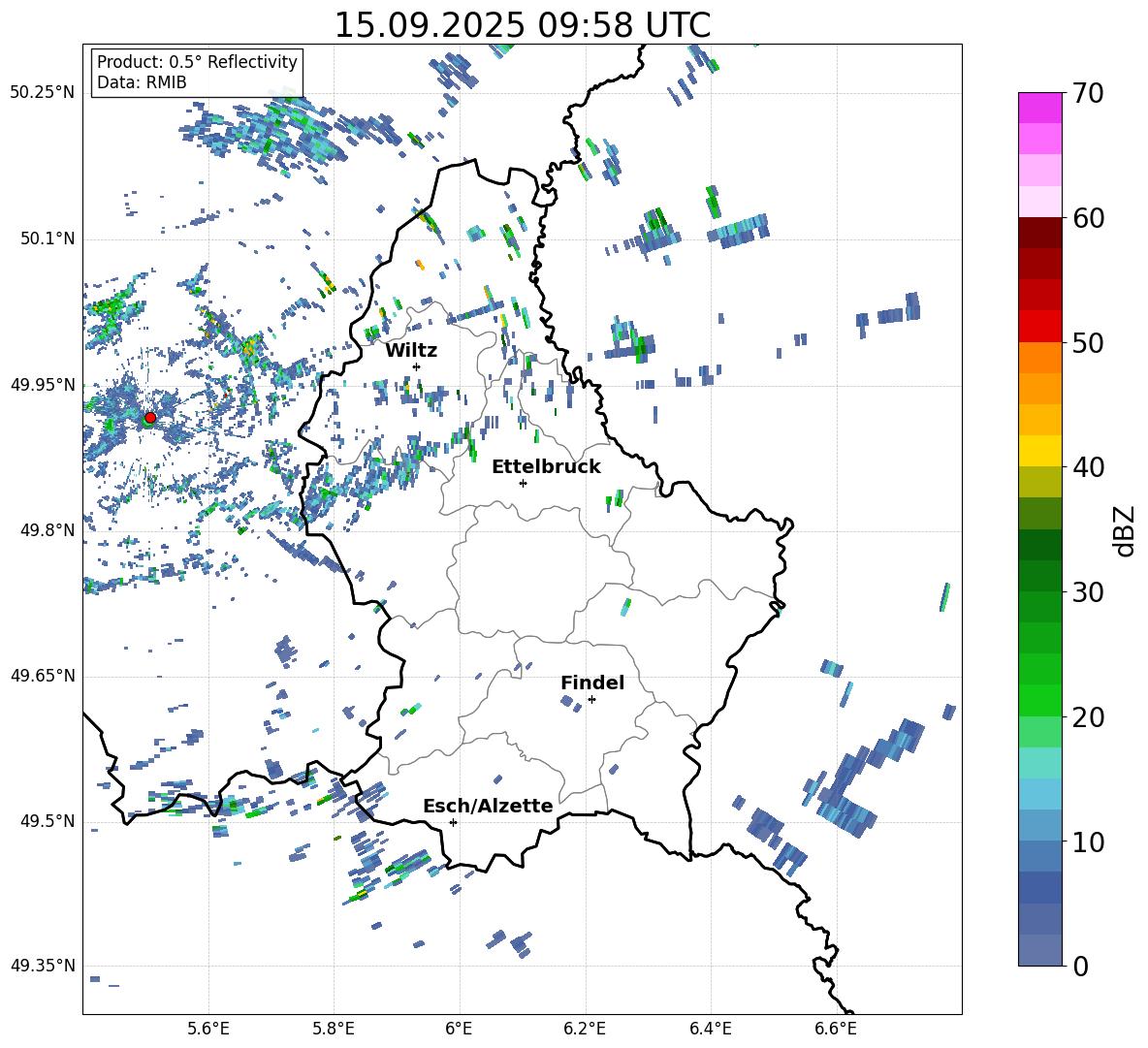
Task: Click the 6°E longitude label
Action: point(459,1029)
